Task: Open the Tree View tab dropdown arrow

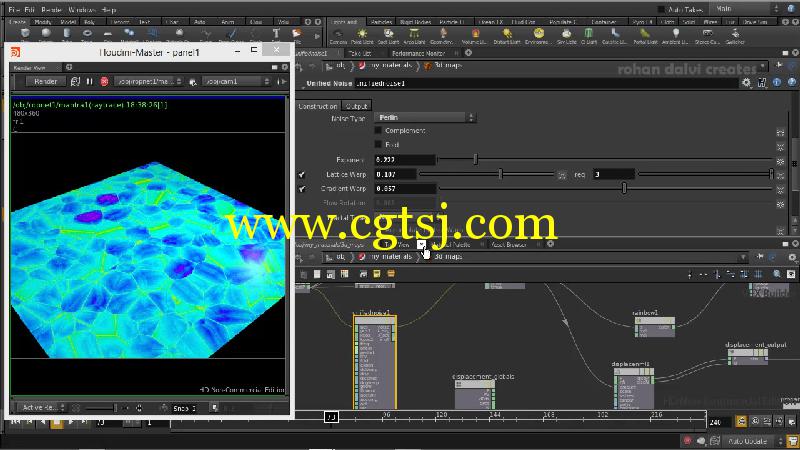Action: pos(421,244)
